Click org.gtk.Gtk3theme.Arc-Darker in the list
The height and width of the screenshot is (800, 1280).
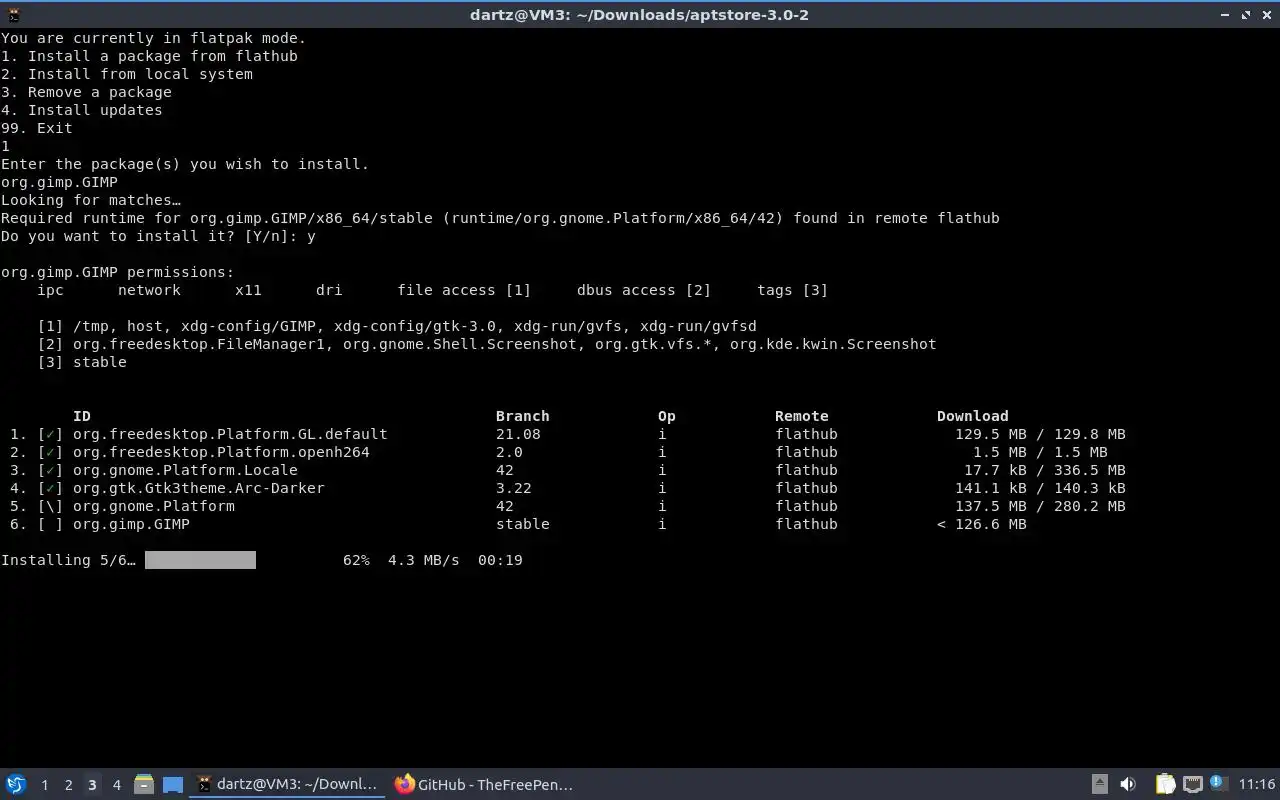pos(199,488)
